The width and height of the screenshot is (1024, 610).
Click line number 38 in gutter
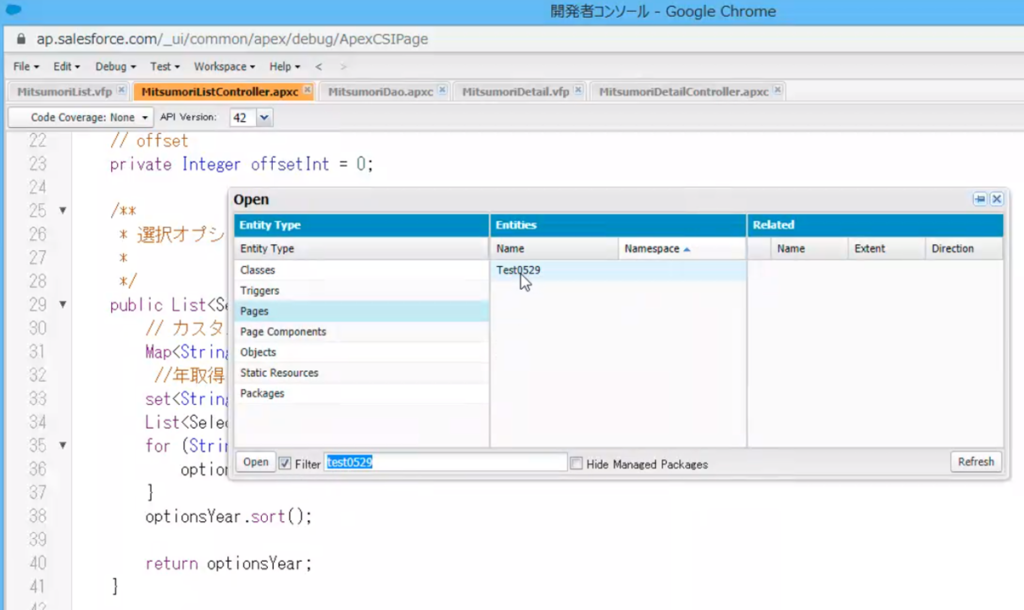point(38,517)
